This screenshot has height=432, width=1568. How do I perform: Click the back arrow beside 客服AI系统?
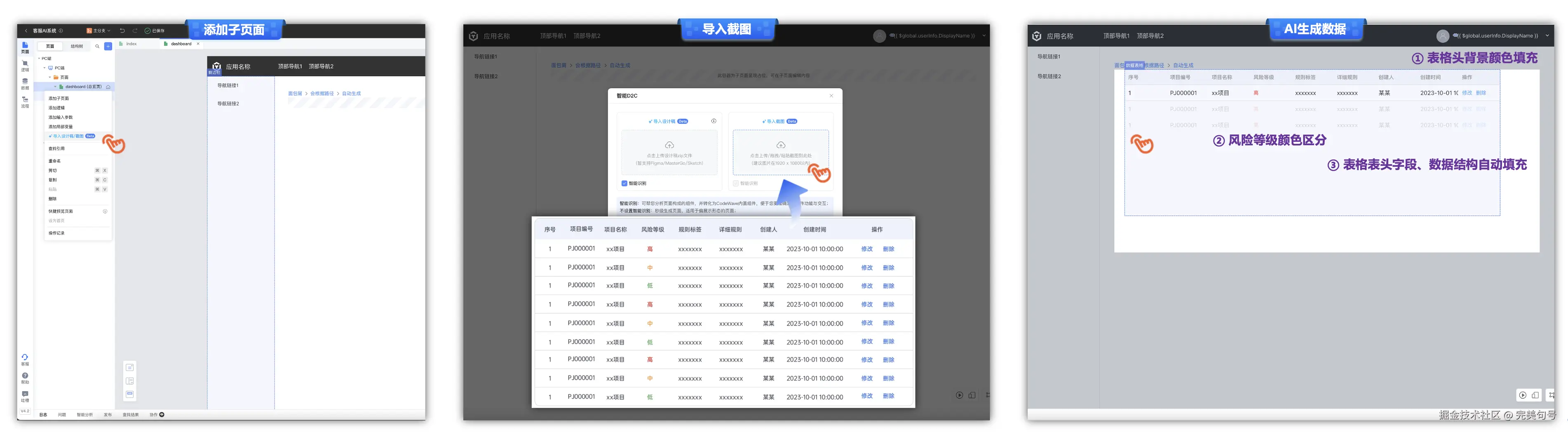26,31
